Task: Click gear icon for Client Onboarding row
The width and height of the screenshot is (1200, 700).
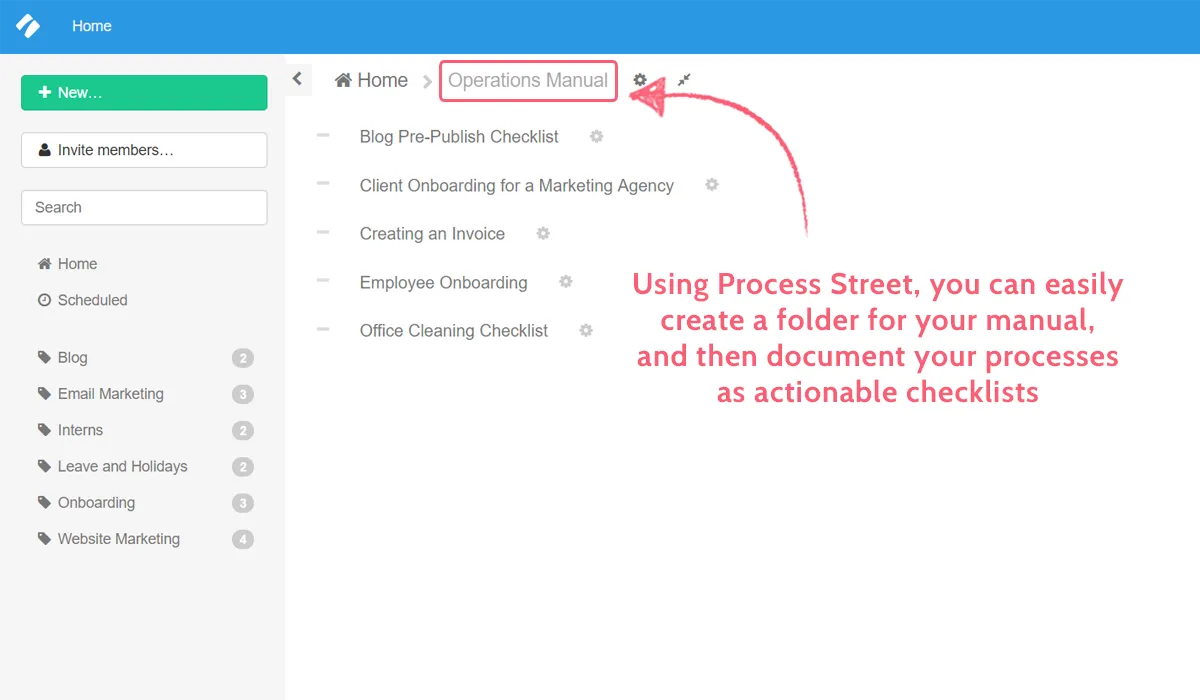Action: (712, 185)
